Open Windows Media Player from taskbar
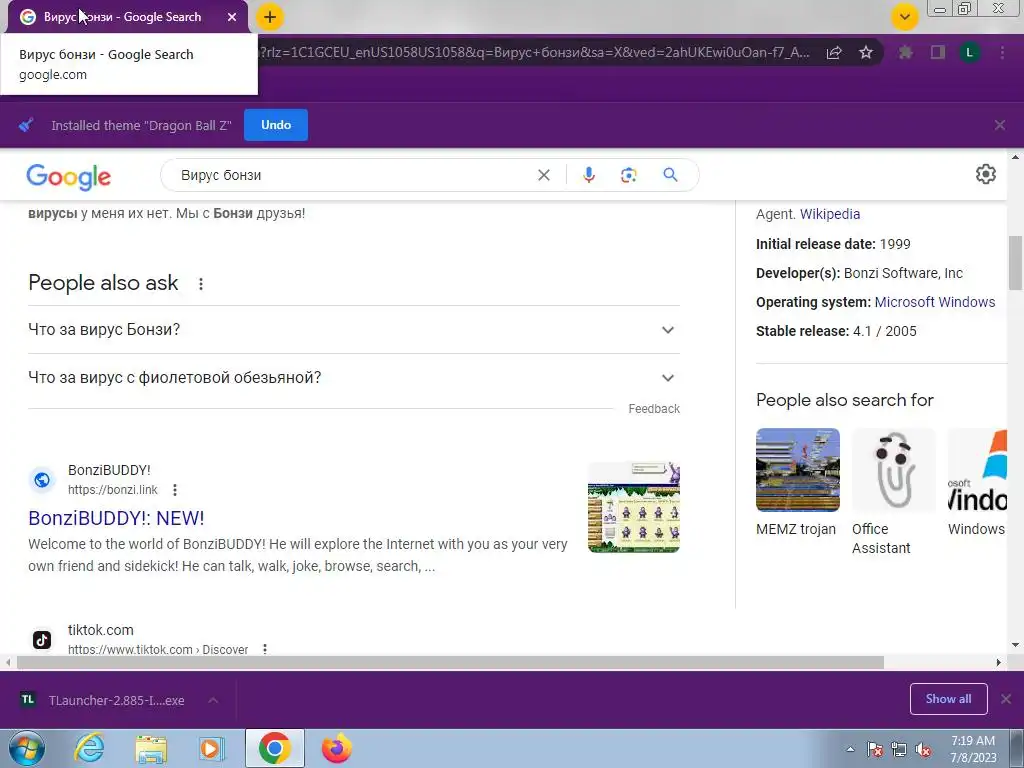This screenshot has width=1024, height=768. point(212,748)
